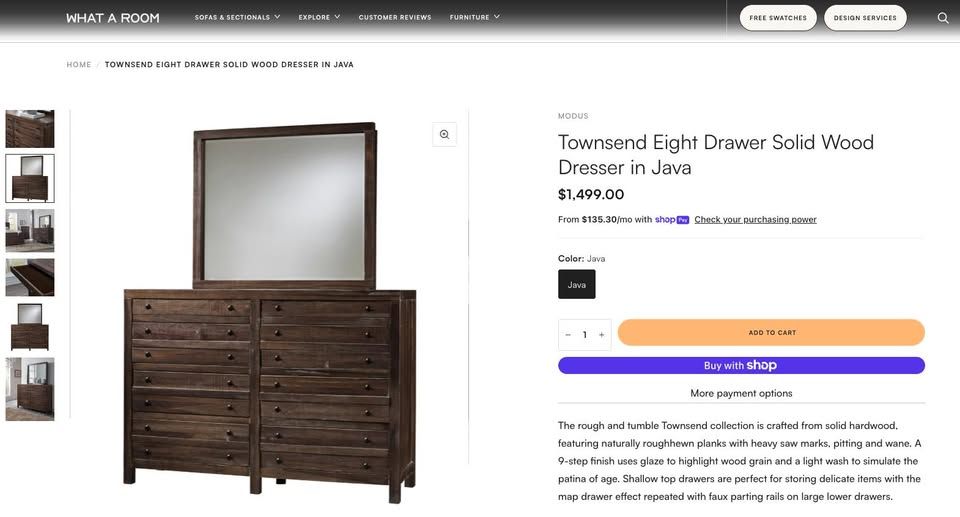Open Design Services
Viewport: 960px width, 517px height.
(x=865, y=18)
